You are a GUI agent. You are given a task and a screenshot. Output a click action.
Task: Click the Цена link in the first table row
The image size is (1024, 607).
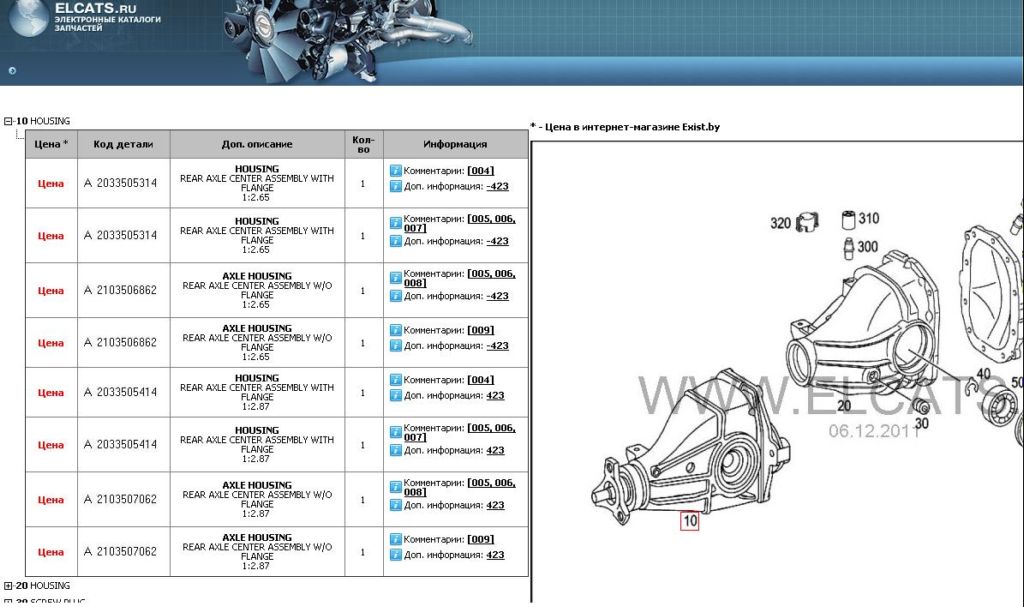pos(50,184)
